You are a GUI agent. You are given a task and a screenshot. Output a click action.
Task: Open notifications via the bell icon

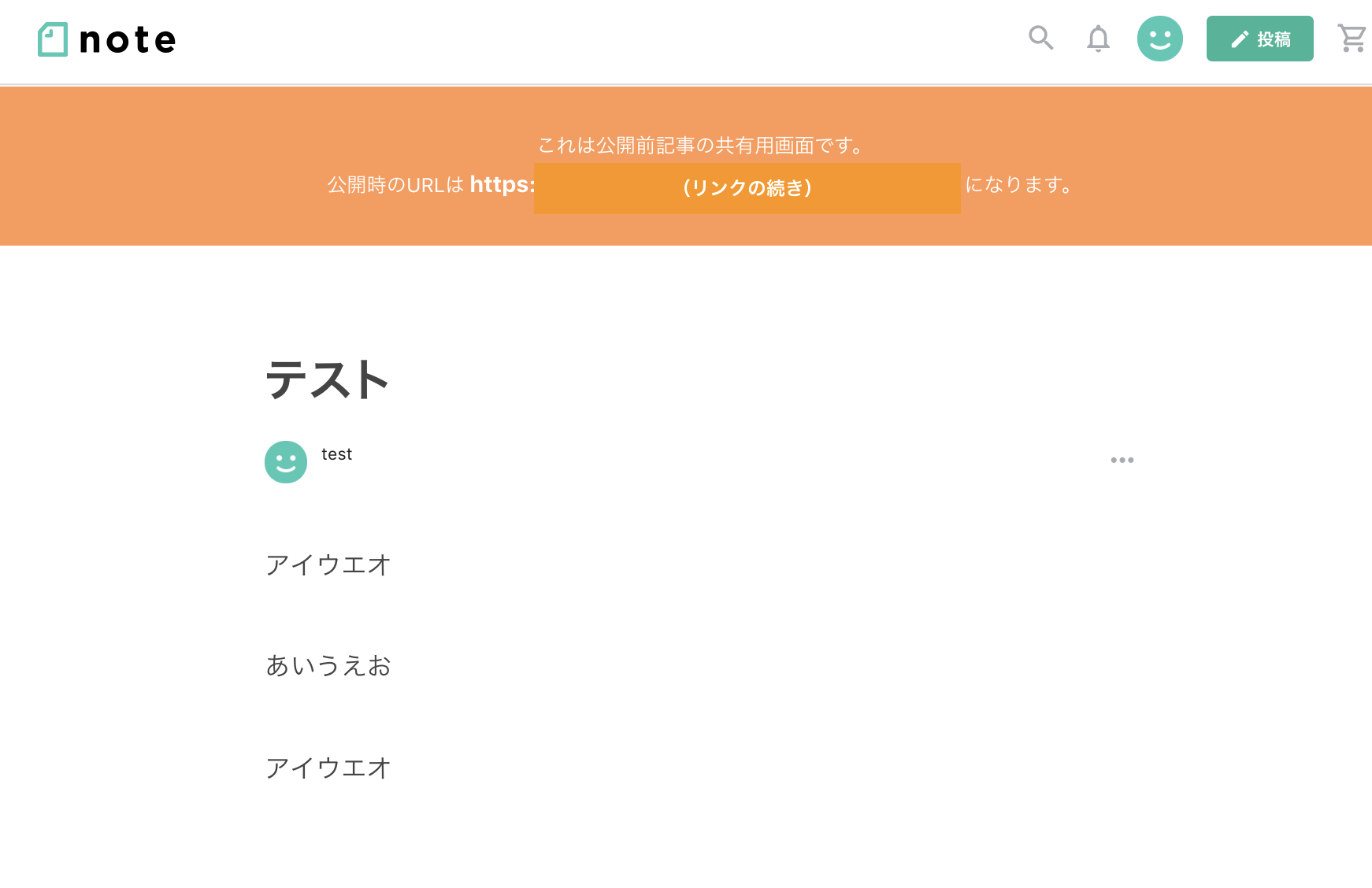pos(1098,38)
